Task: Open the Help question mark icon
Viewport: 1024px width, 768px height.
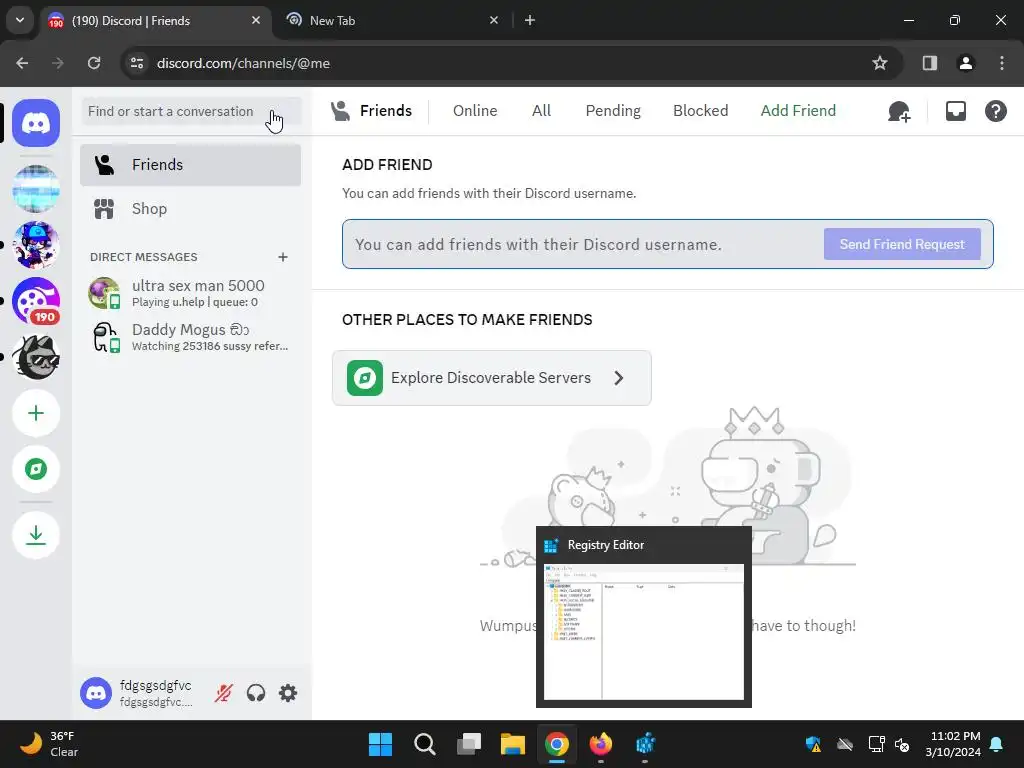Action: (995, 111)
